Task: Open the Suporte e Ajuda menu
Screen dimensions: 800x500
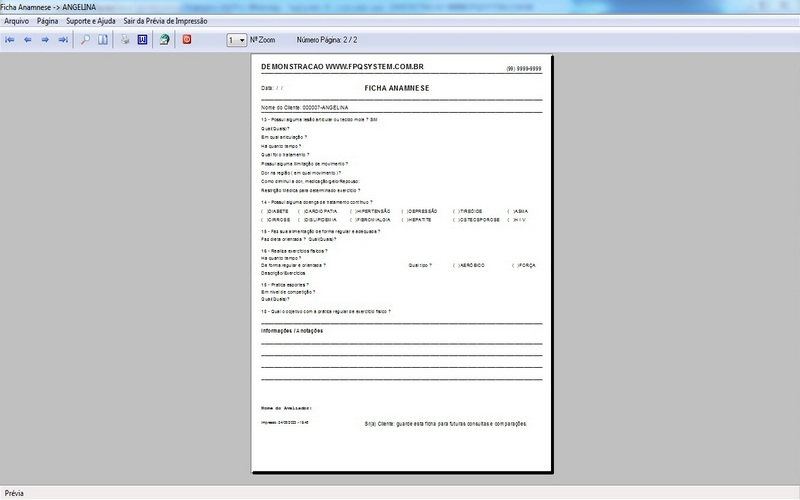Action: [91, 21]
